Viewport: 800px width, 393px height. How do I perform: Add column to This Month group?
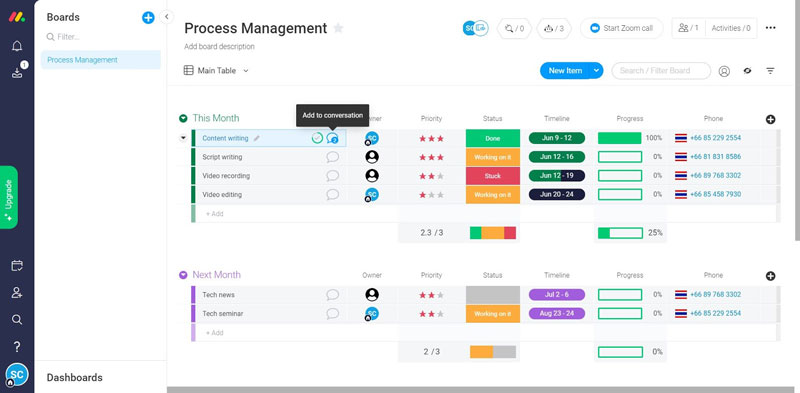click(x=770, y=119)
